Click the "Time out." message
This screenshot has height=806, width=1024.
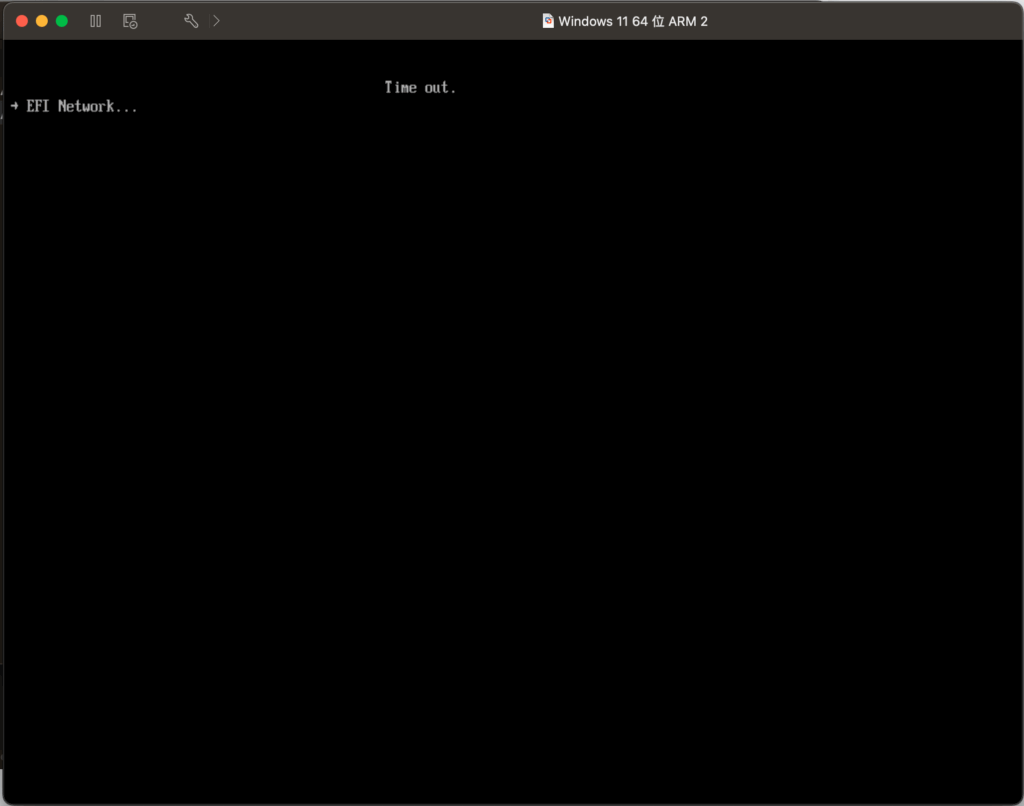point(420,88)
